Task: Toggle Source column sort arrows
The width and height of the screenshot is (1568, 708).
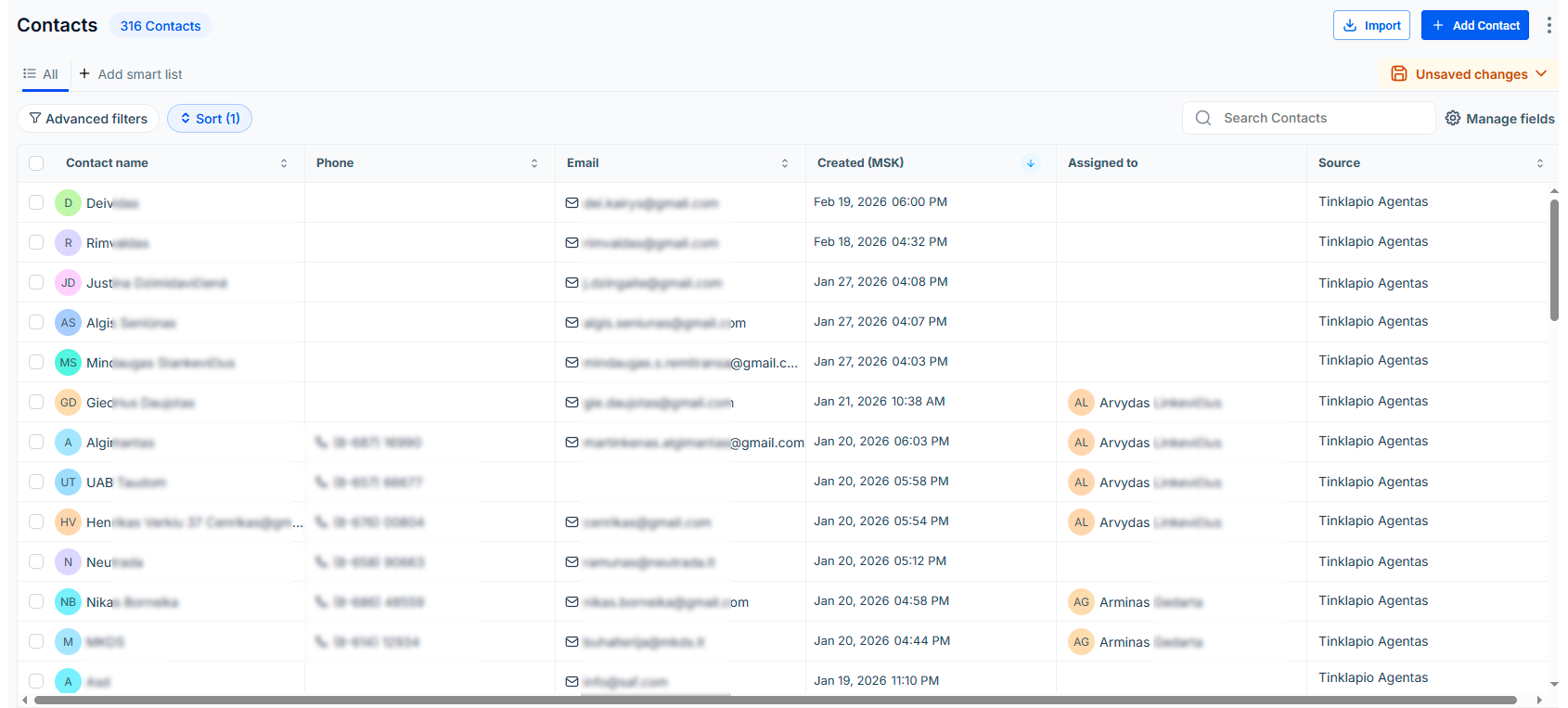Action: (1540, 163)
